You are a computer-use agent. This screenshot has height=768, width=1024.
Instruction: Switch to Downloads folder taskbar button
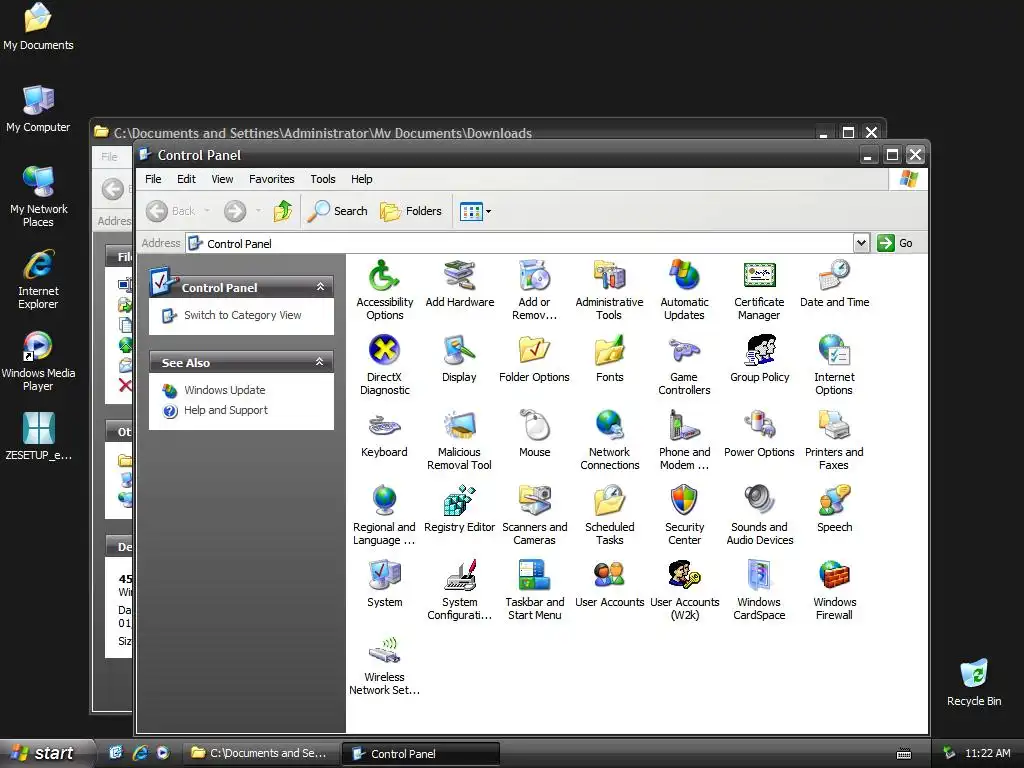coord(259,753)
